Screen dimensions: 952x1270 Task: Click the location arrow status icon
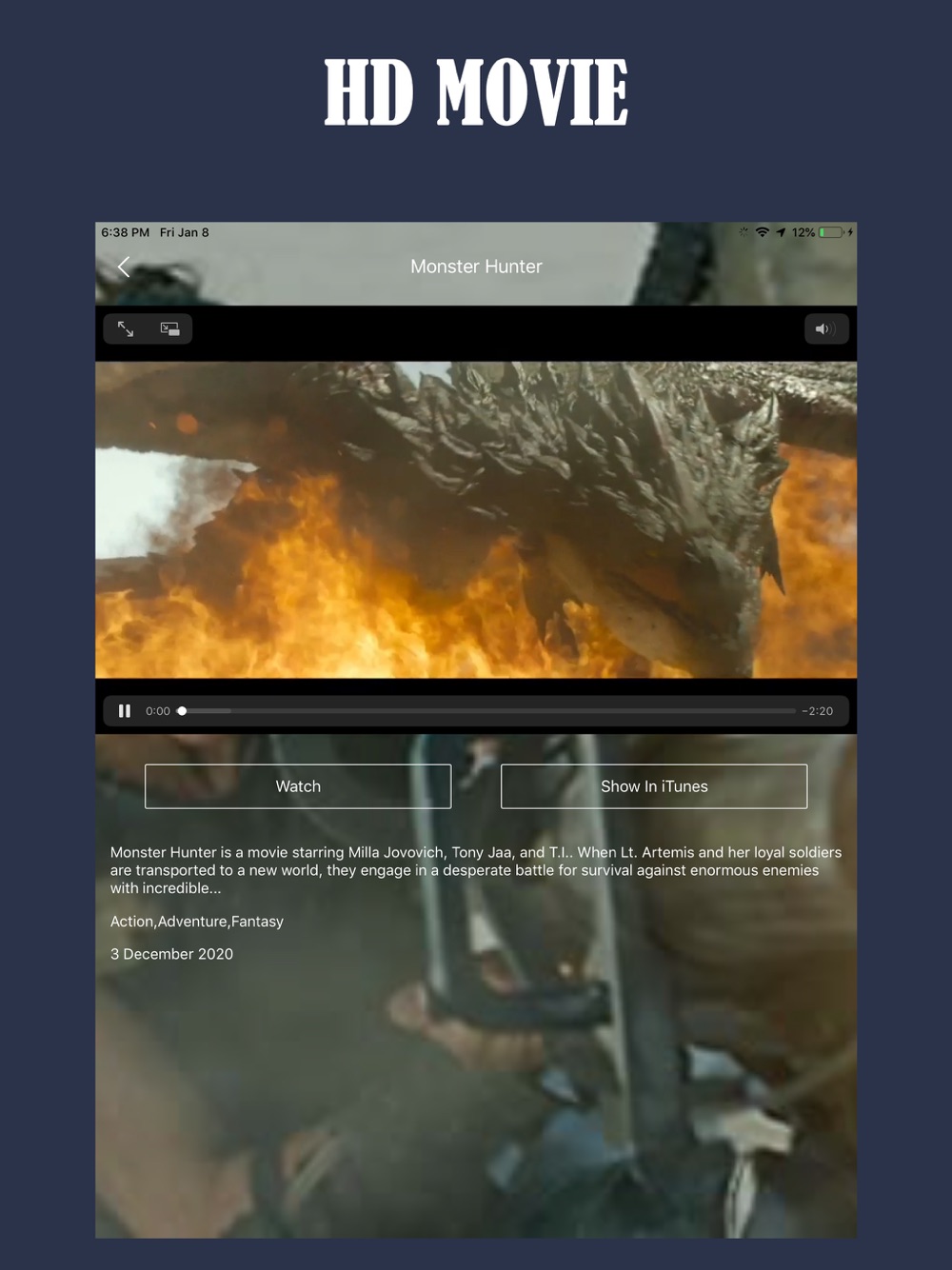(781, 232)
